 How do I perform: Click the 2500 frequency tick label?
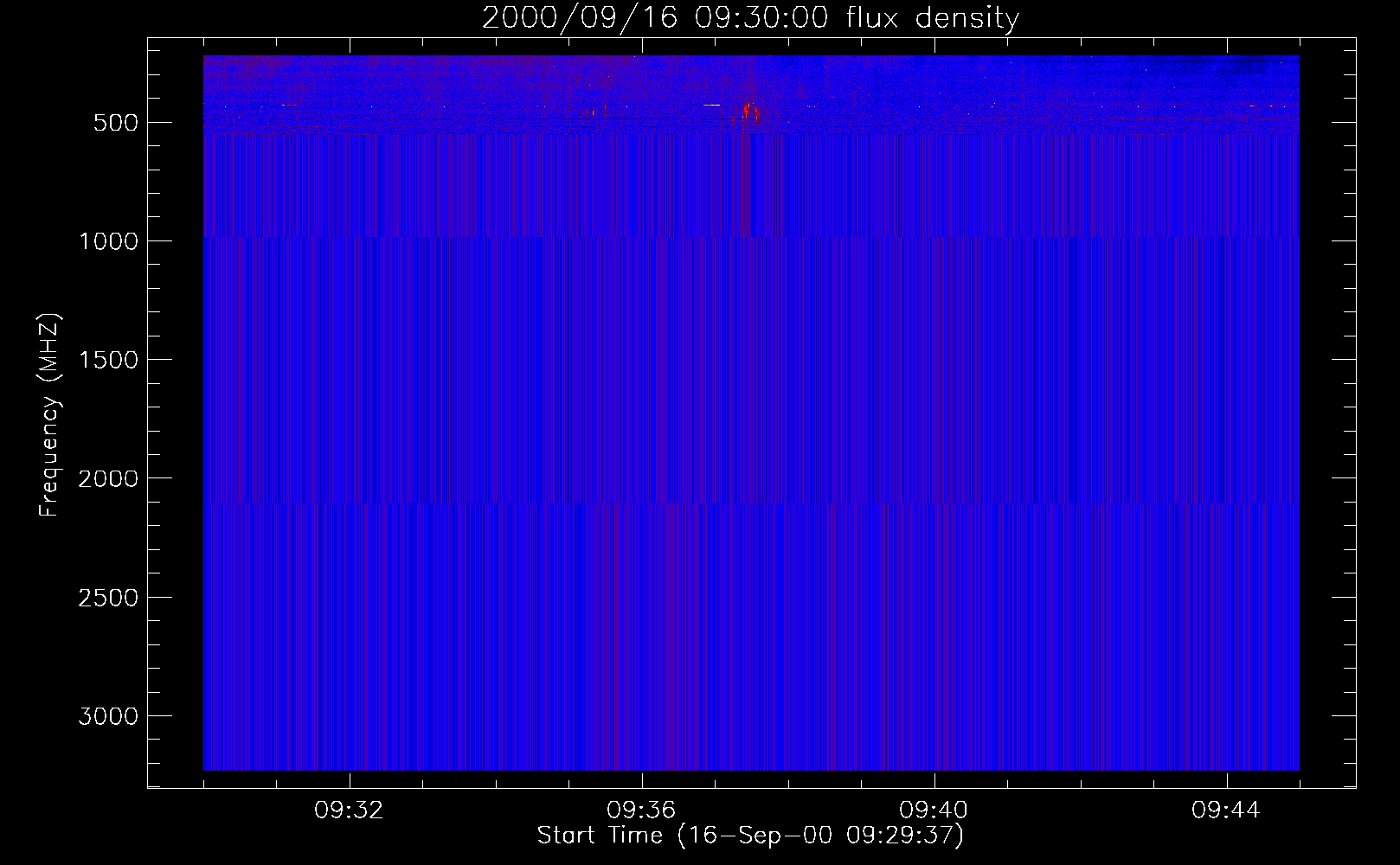coord(109,598)
